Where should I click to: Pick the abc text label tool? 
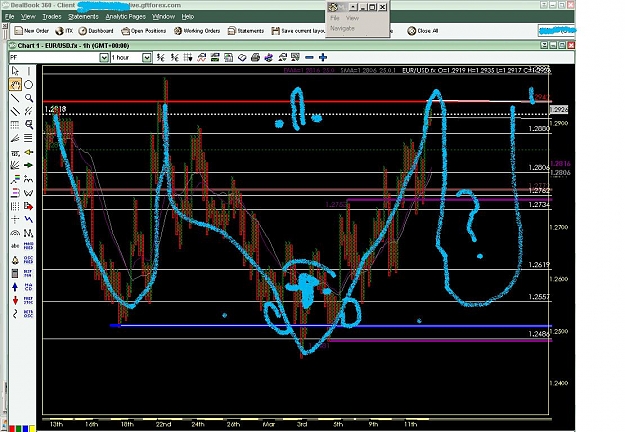pyautogui.click(x=15, y=246)
